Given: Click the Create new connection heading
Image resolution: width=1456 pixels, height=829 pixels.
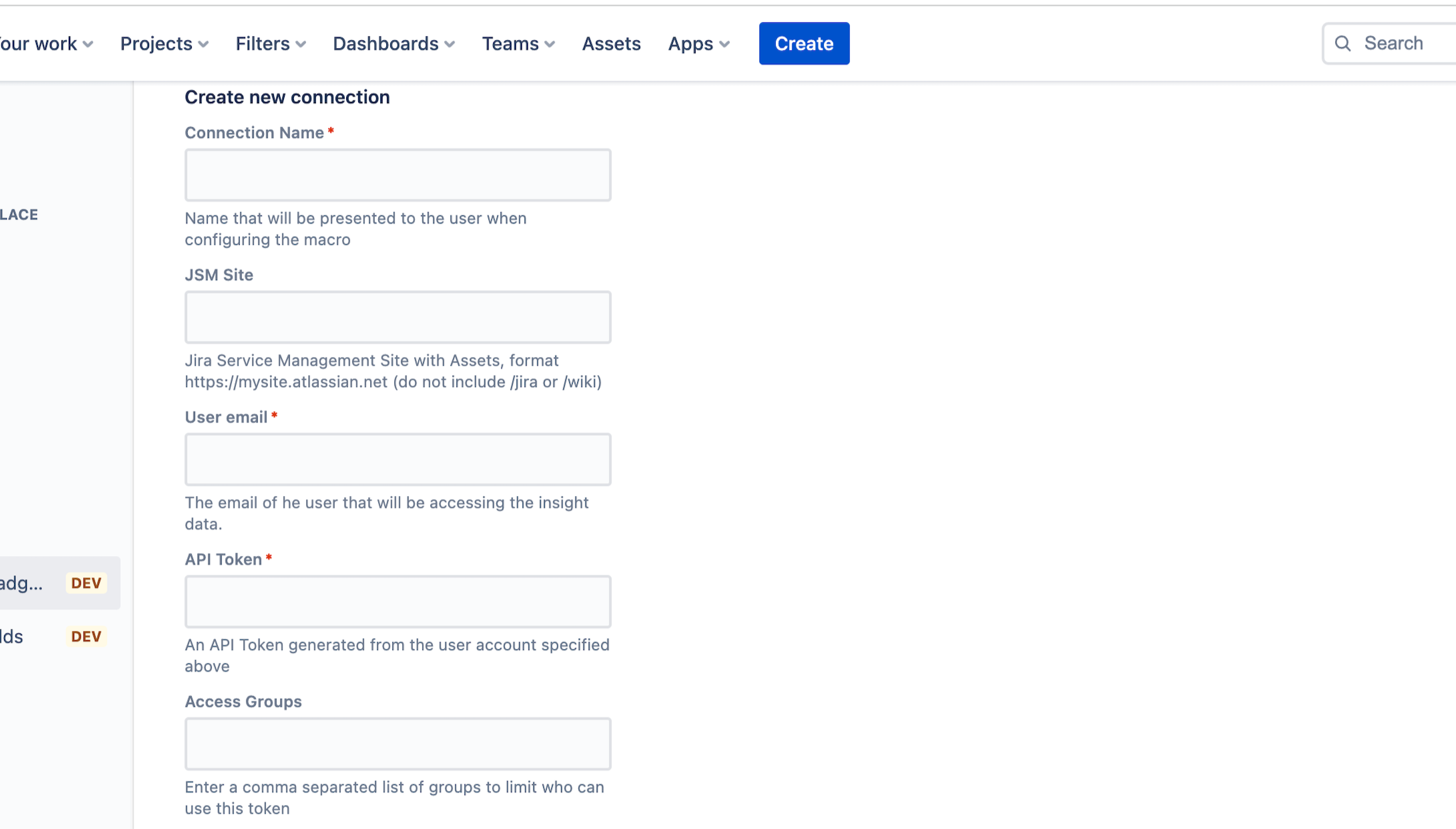Looking at the screenshot, I should [x=287, y=98].
